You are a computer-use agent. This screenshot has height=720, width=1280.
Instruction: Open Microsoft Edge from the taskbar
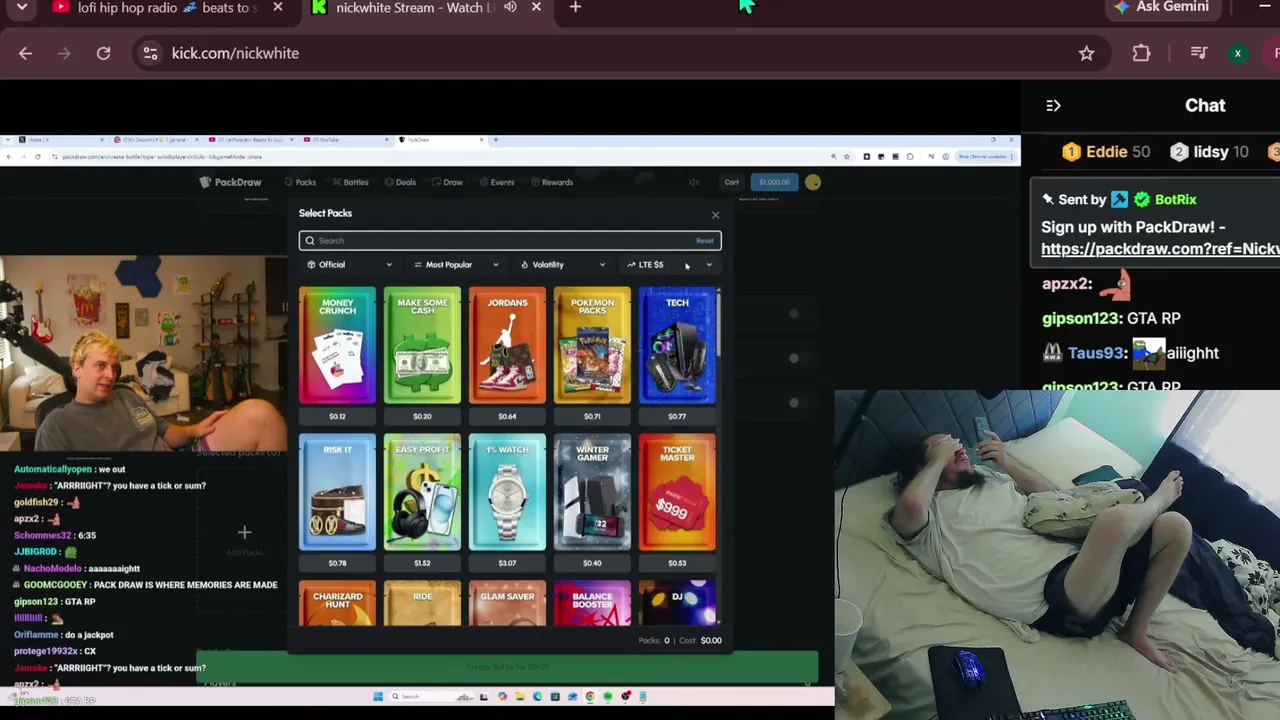coord(538,697)
